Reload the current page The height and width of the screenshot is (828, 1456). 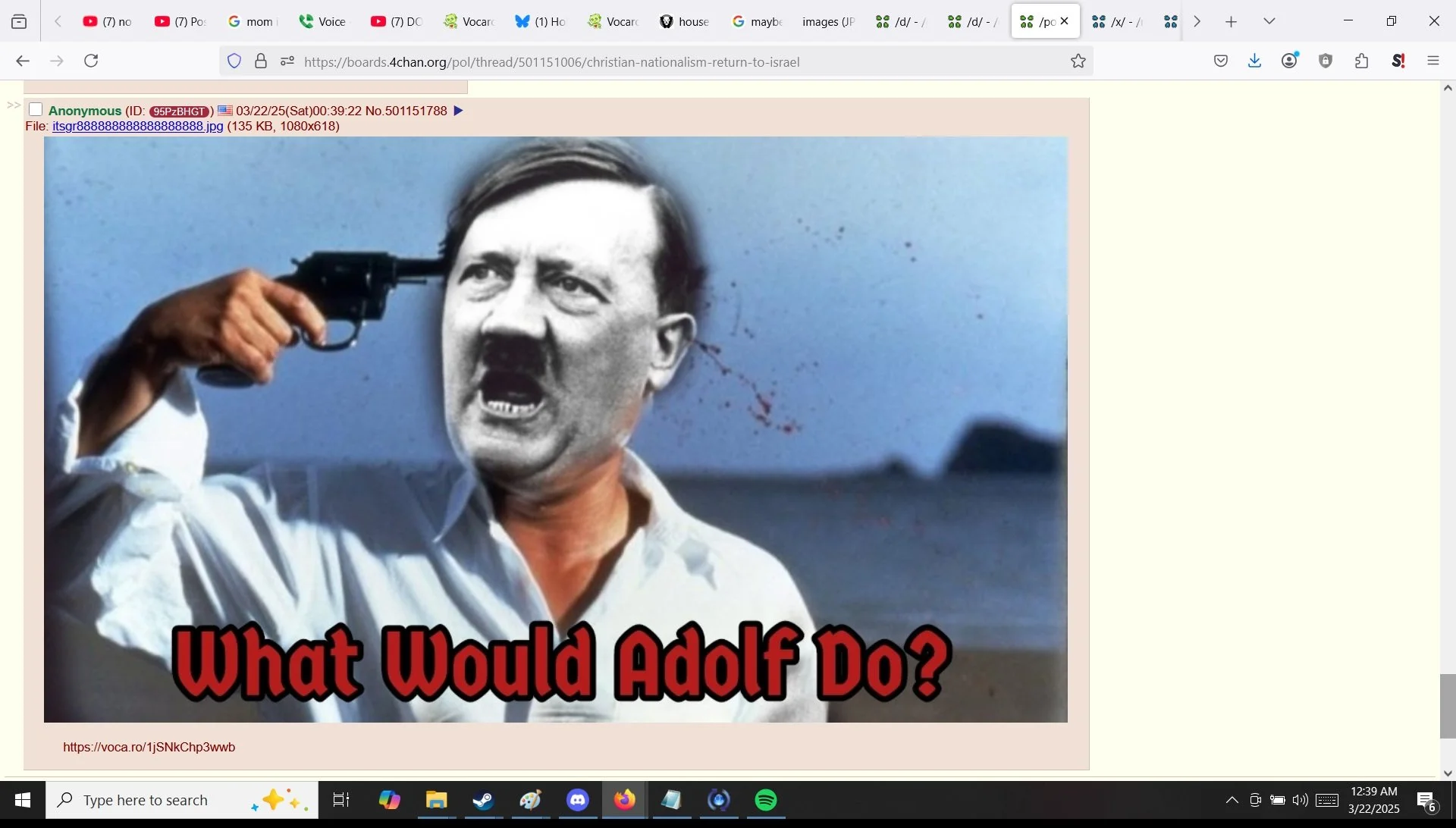coord(92,61)
